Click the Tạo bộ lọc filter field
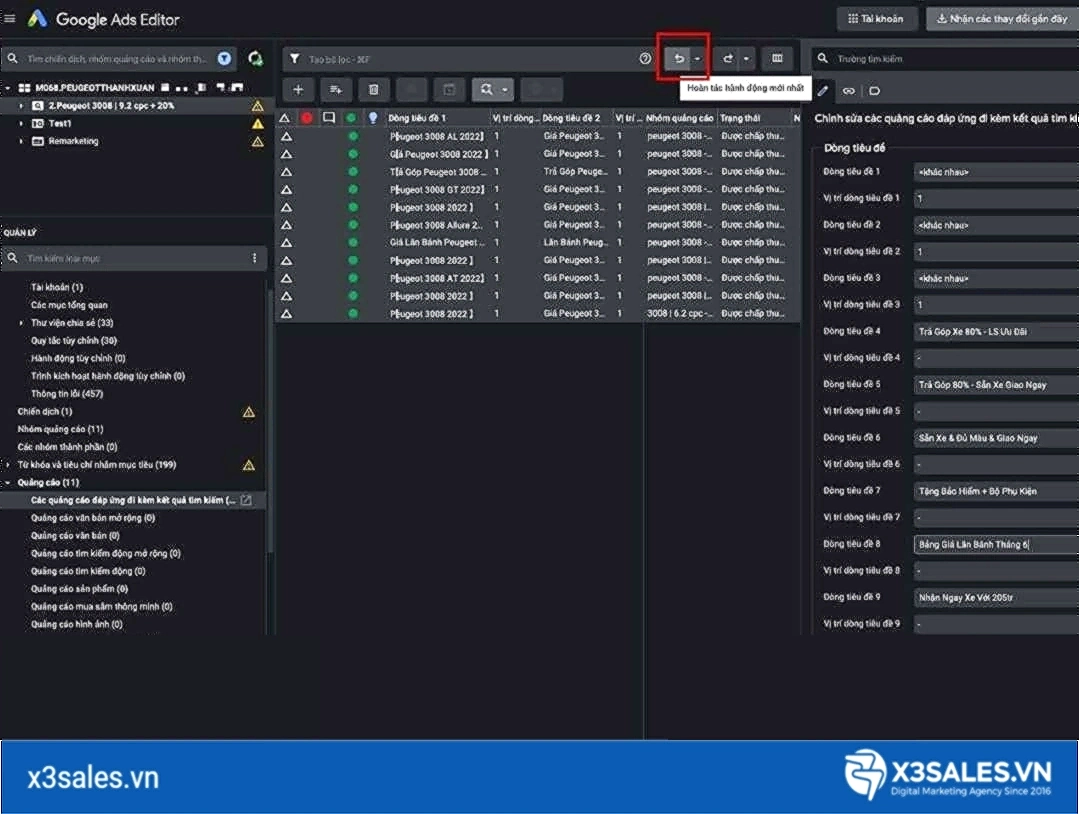This screenshot has height=814, width=1079. click(468, 59)
